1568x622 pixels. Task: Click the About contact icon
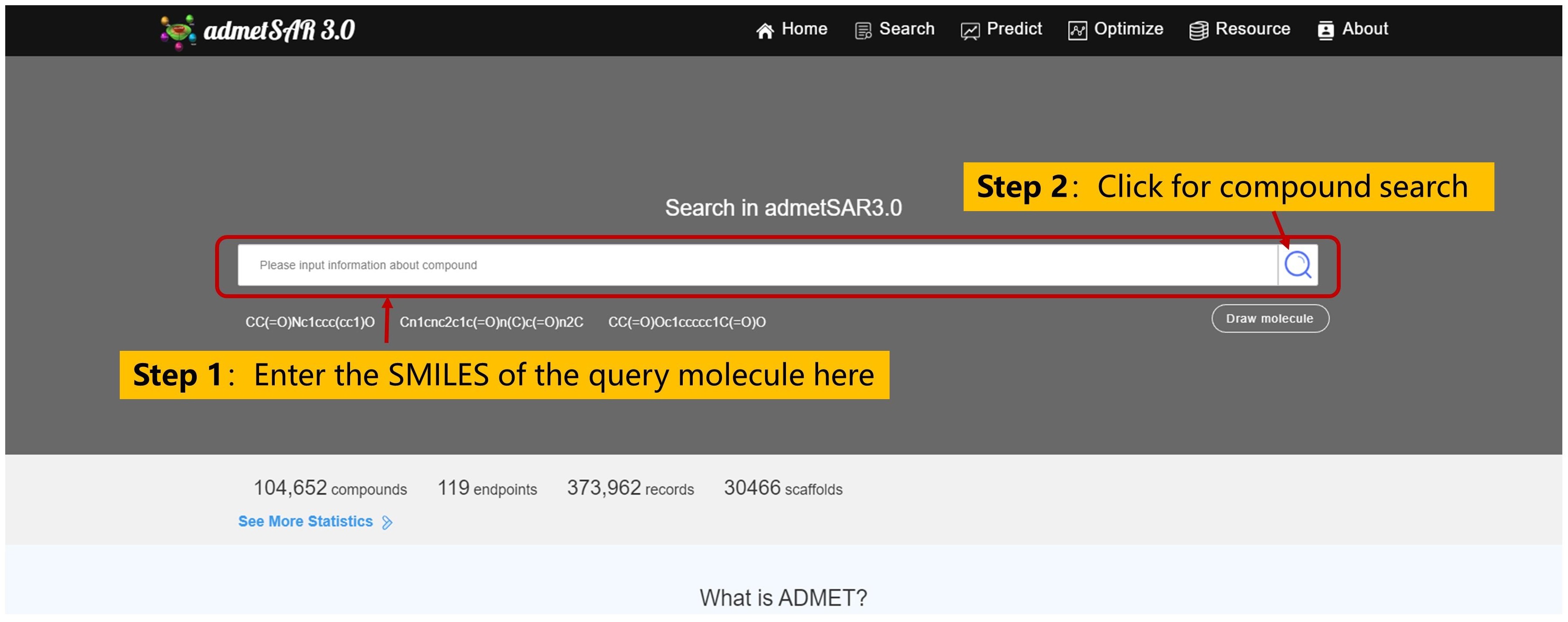click(x=1325, y=30)
